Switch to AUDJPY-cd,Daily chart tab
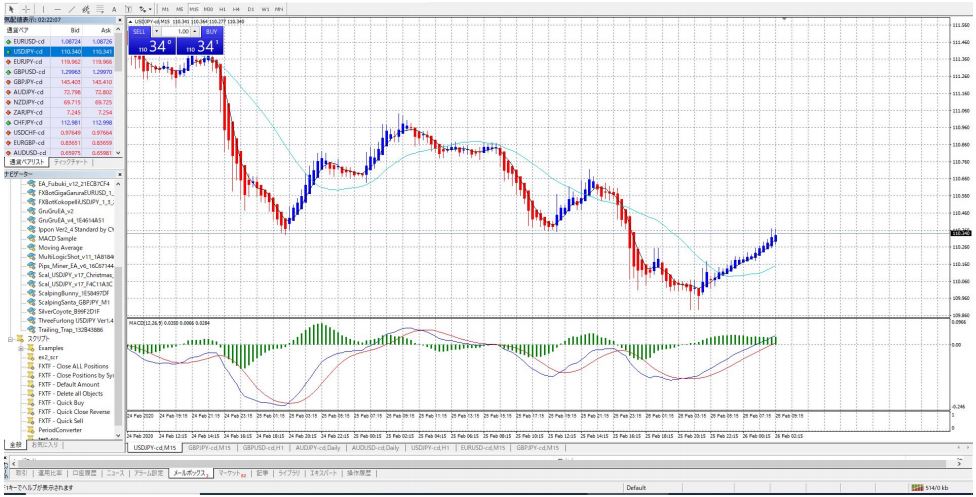Screen dimensions: 976x497 318,447
